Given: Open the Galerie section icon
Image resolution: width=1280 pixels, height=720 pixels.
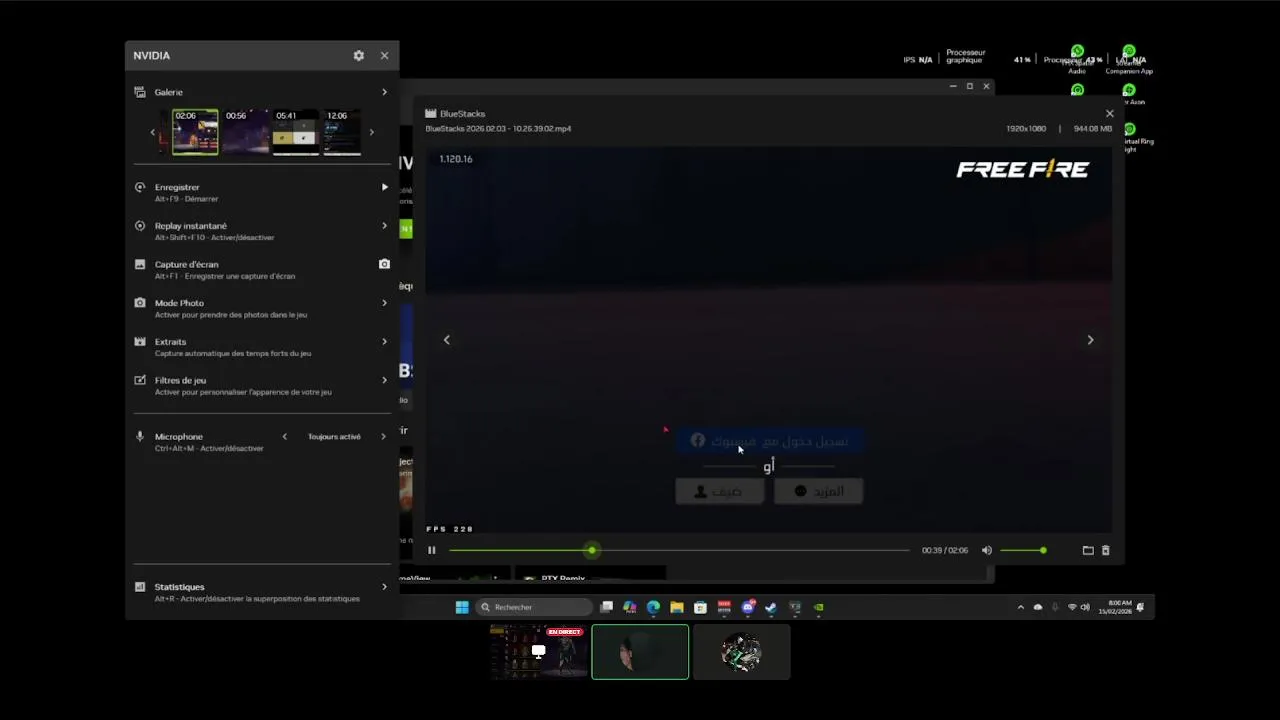Looking at the screenshot, I should (140, 92).
